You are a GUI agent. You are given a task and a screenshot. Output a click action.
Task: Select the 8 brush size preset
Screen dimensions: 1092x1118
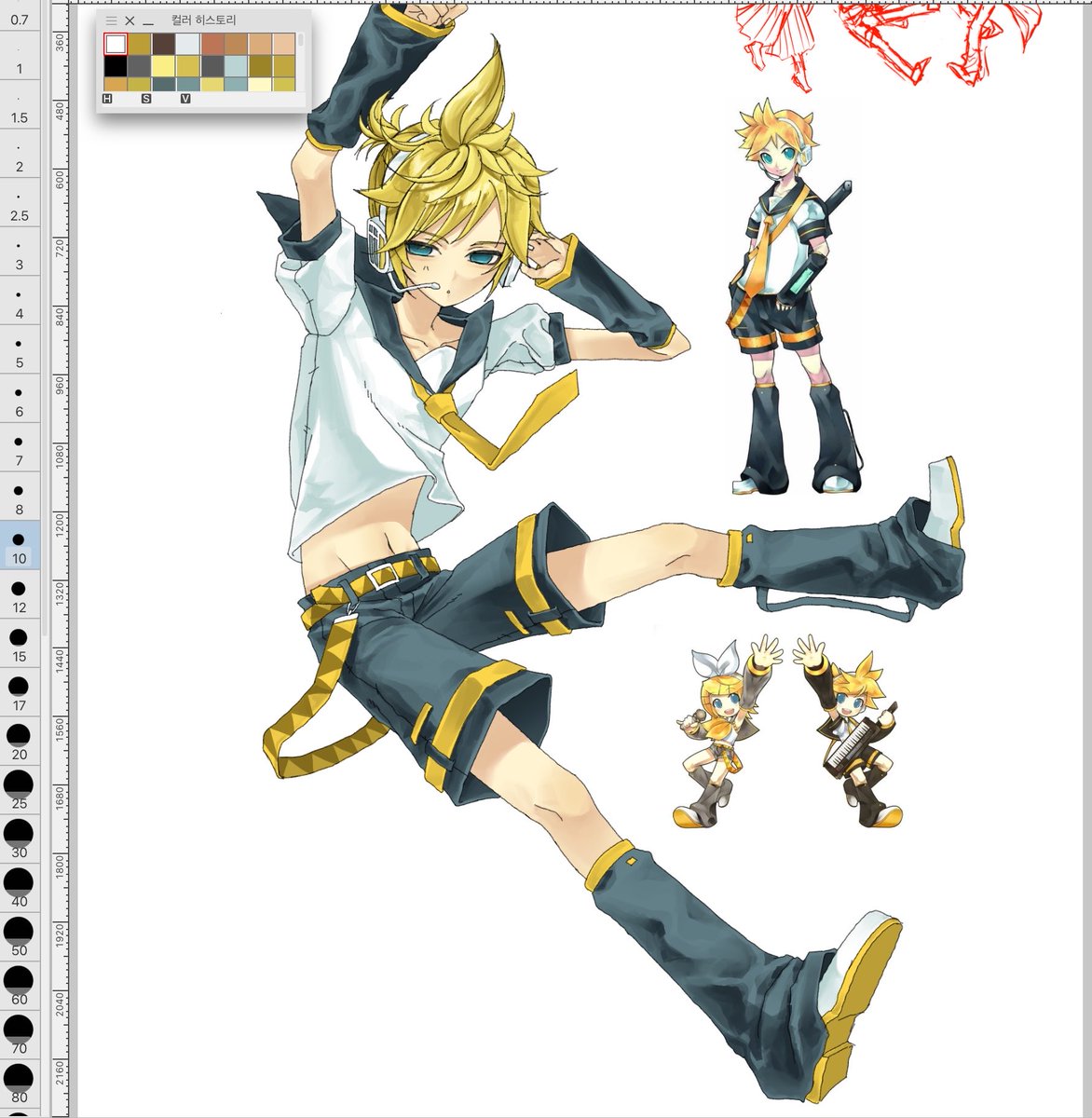pos(19,497)
